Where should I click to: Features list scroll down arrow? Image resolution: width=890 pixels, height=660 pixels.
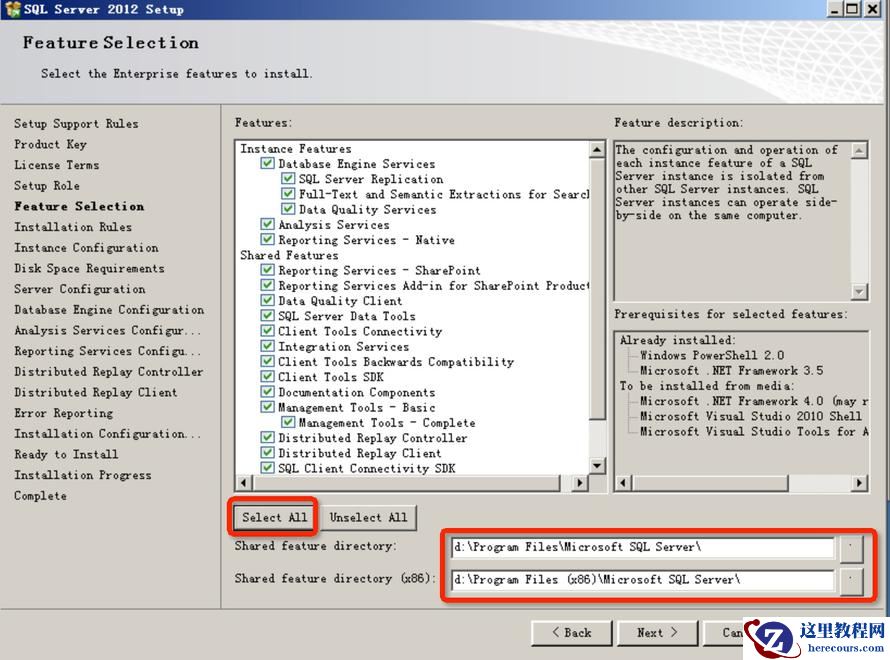point(597,466)
